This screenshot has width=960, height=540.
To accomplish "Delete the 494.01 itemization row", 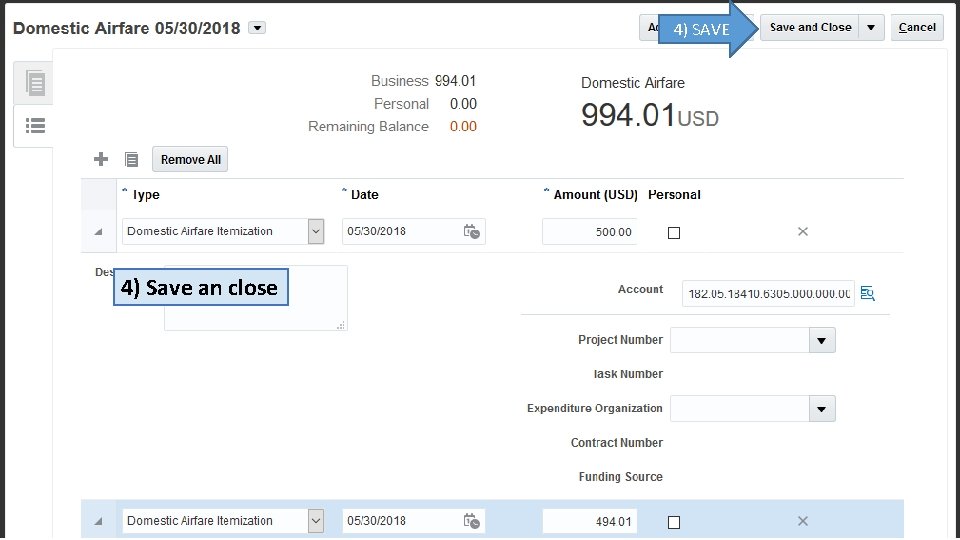I will click(x=803, y=521).
